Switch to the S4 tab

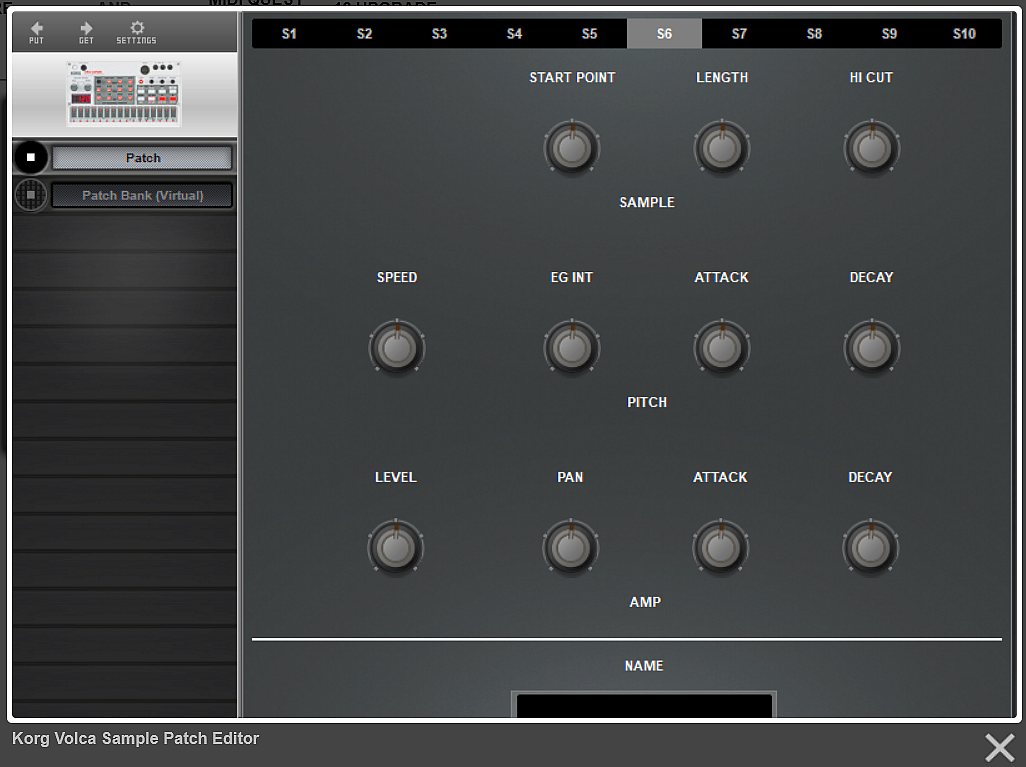click(x=514, y=33)
